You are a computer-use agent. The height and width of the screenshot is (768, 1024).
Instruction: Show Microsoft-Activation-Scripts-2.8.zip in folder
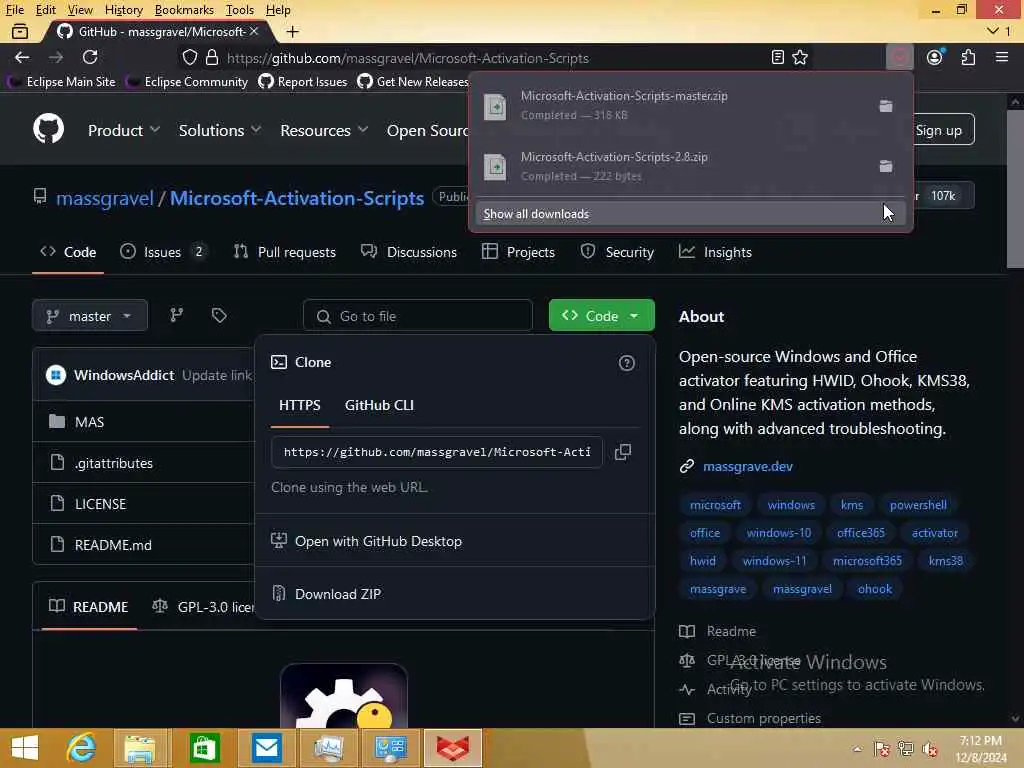pos(886,167)
